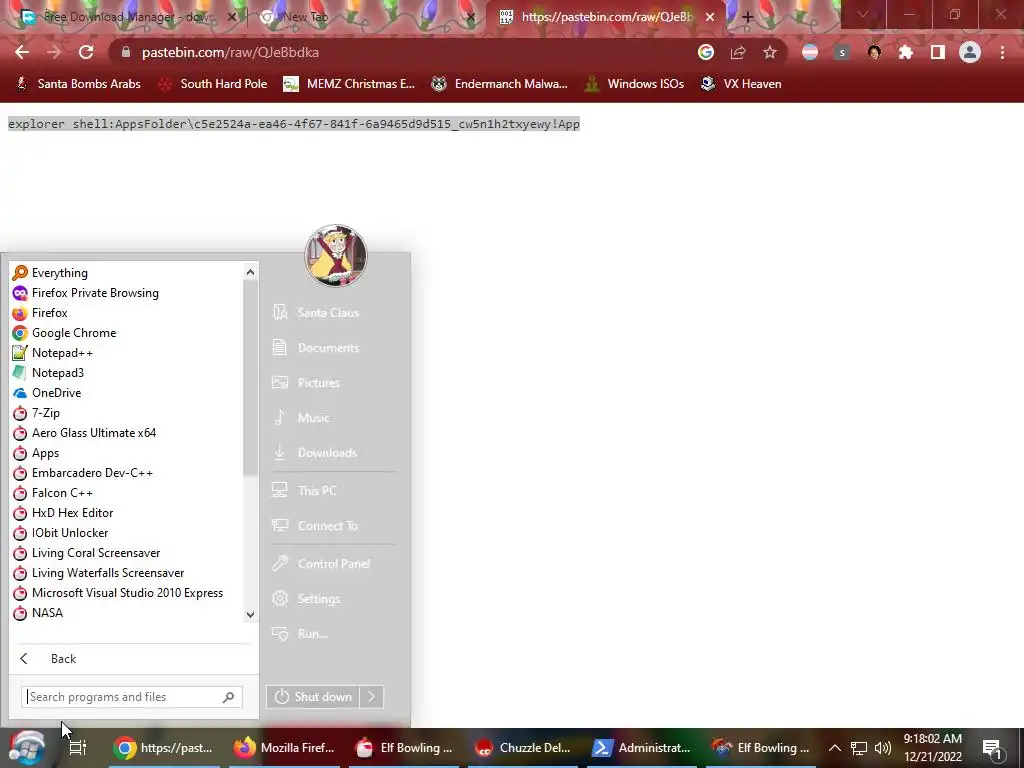Expand shut down options arrow
1024x768 pixels.
pyautogui.click(x=372, y=697)
